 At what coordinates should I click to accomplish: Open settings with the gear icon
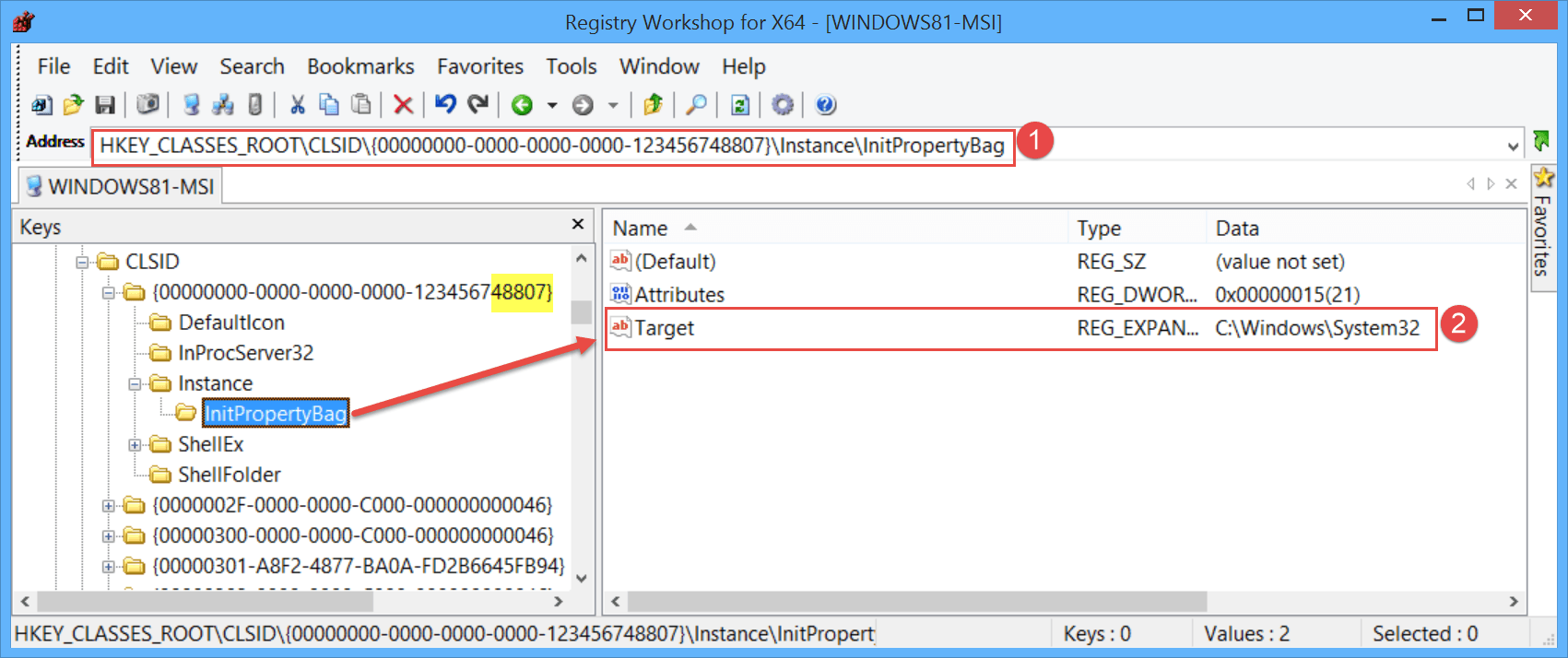(783, 105)
